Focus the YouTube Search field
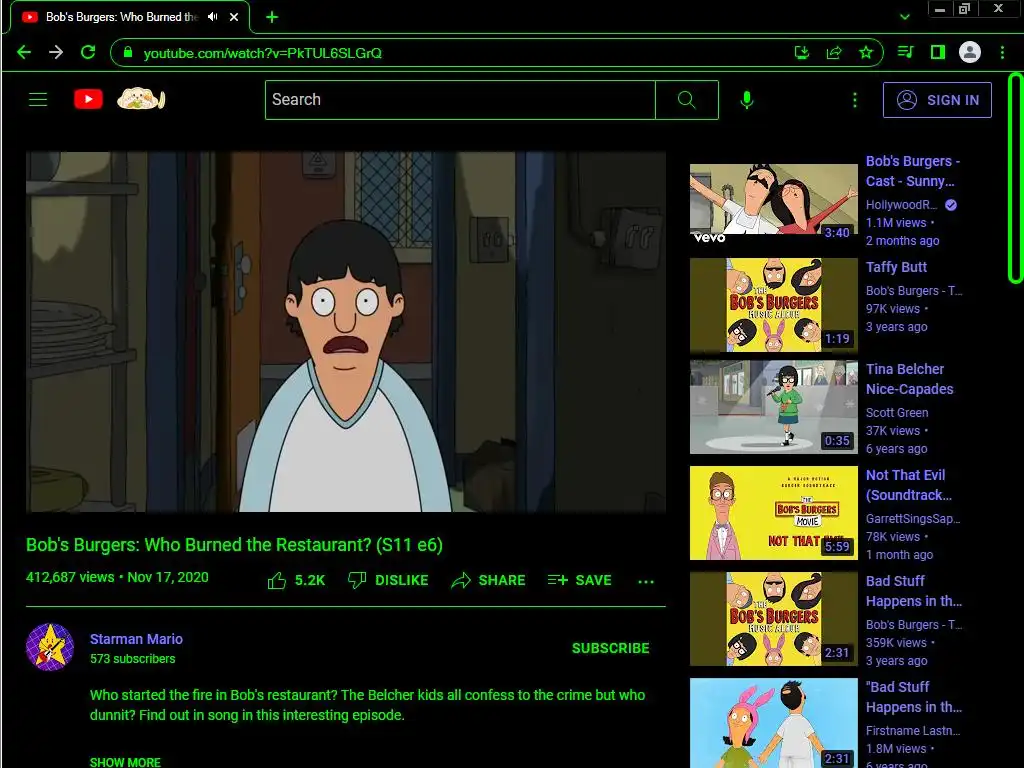This screenshot has height=768, width=1024. (x=460, y=100)
